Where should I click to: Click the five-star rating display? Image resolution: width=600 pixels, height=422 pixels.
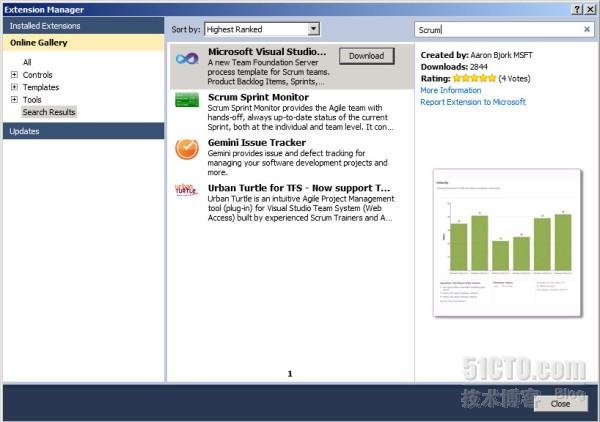[474, 78]
